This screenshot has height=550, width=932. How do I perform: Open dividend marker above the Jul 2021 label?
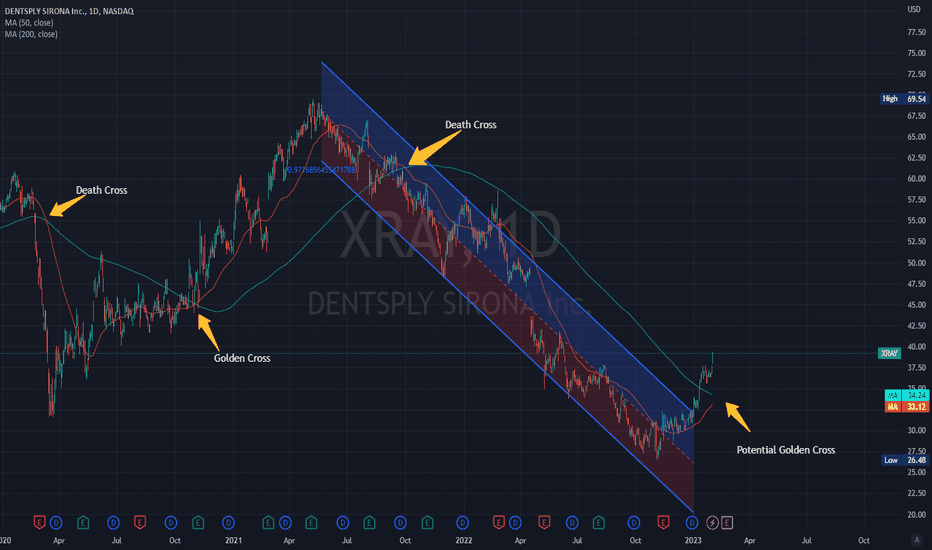pos(342,523)
